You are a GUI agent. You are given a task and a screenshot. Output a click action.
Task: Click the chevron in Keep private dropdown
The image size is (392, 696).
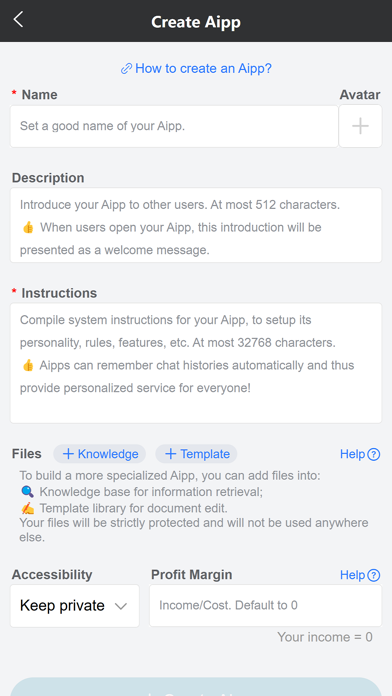[x=121, y=606]
